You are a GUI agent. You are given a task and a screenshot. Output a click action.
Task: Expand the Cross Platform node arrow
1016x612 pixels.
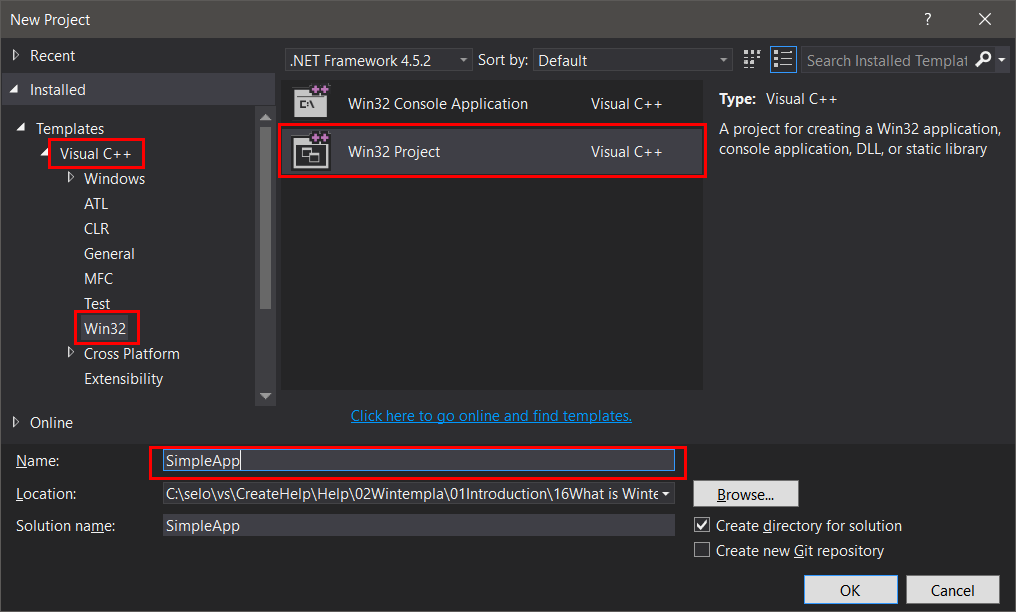coord(71,352)
